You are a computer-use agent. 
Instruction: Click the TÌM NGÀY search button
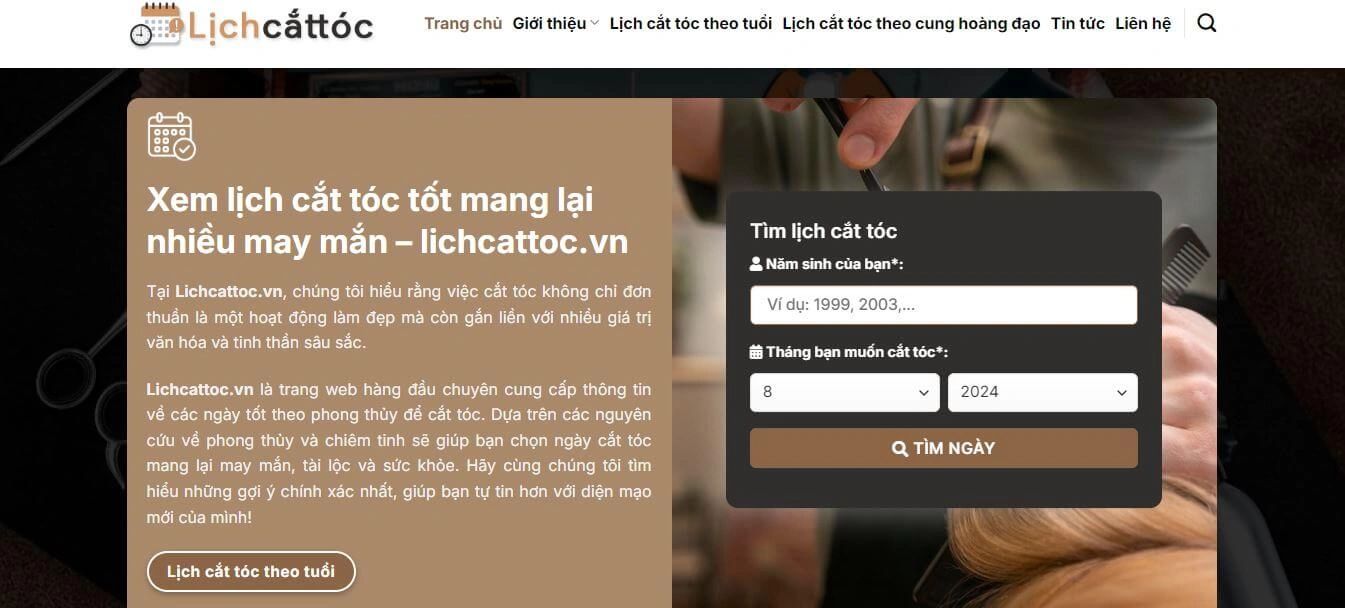click(x=944, y=448)
